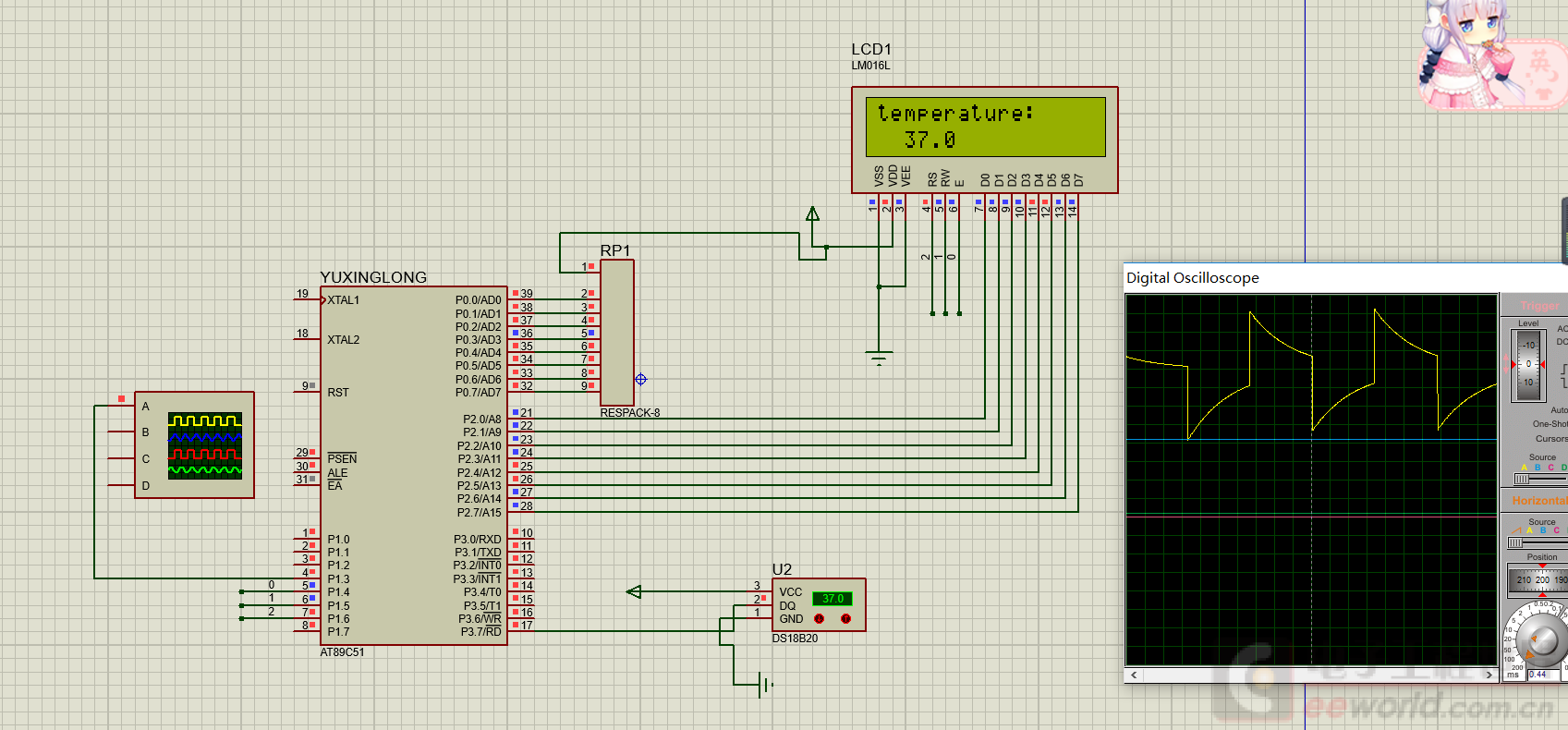
Task: Click the RST pin label on the microcontroller
Action: tap(338, 393)
